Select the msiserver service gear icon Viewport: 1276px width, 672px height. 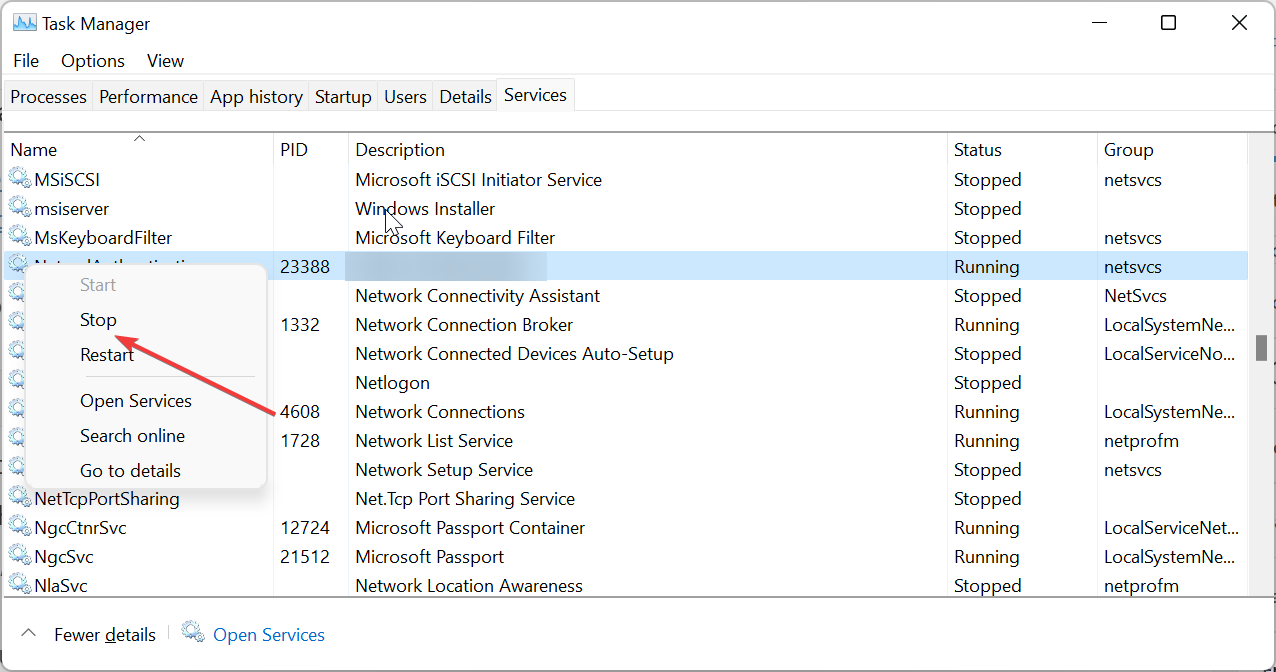tap(20, 208)
